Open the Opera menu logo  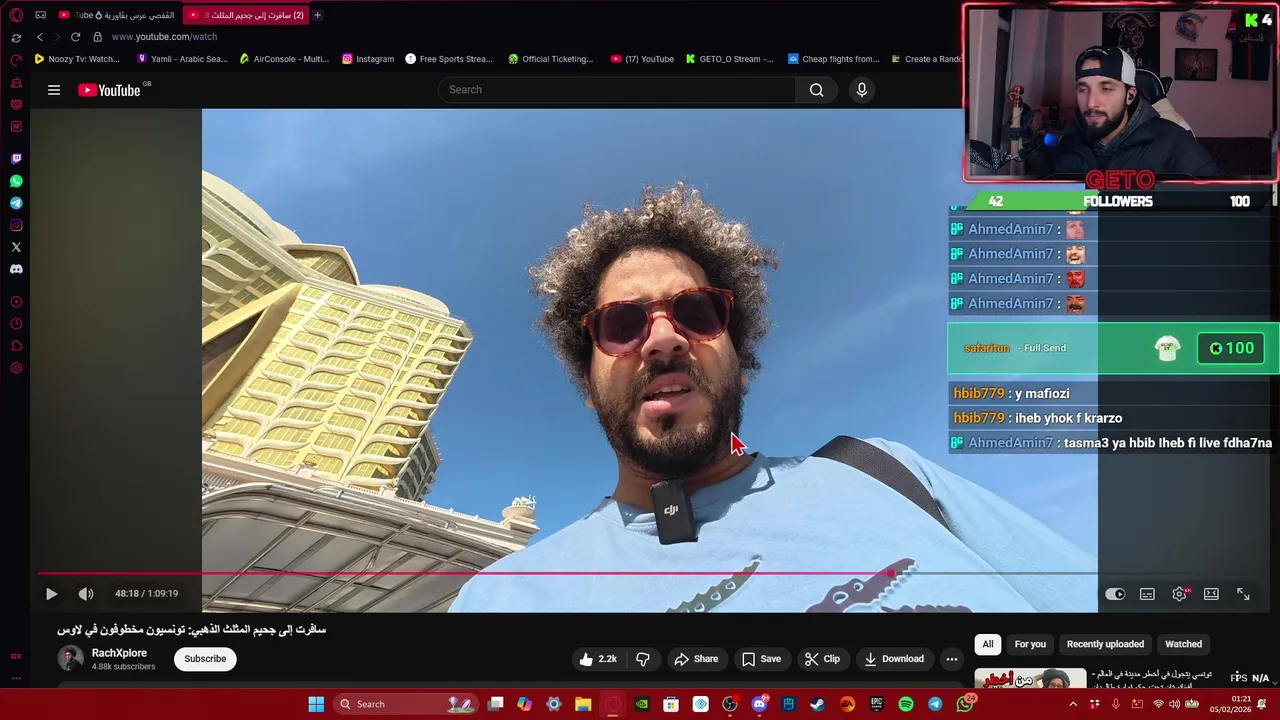point(16,15)
